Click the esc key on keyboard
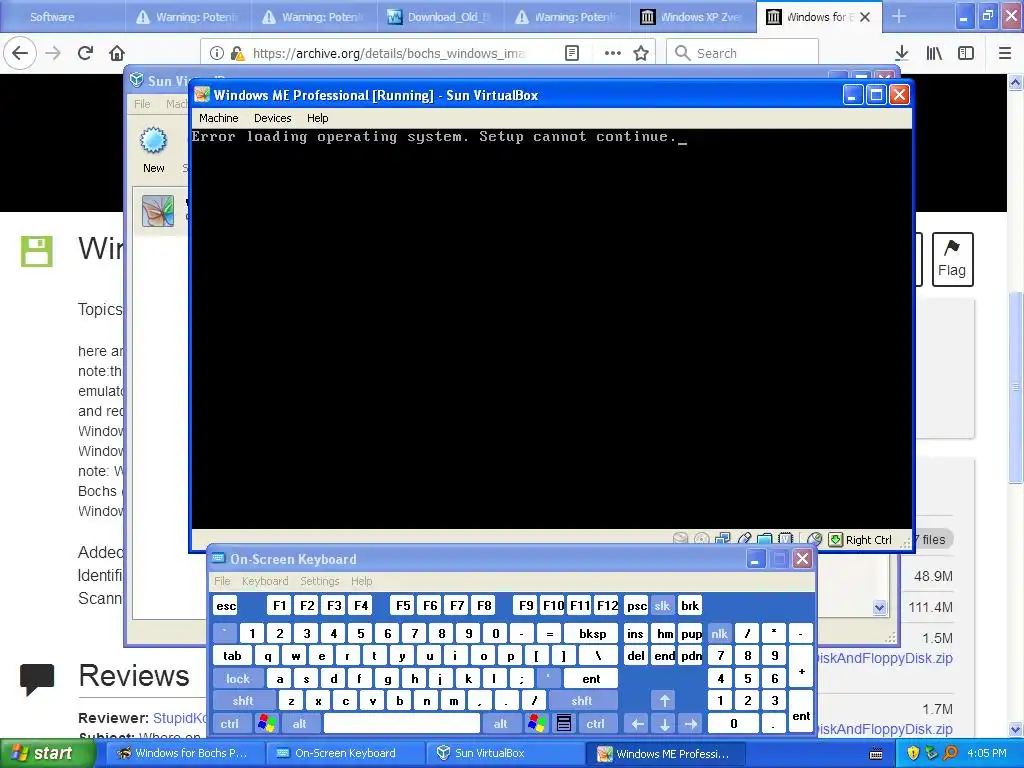 [226, 605]
